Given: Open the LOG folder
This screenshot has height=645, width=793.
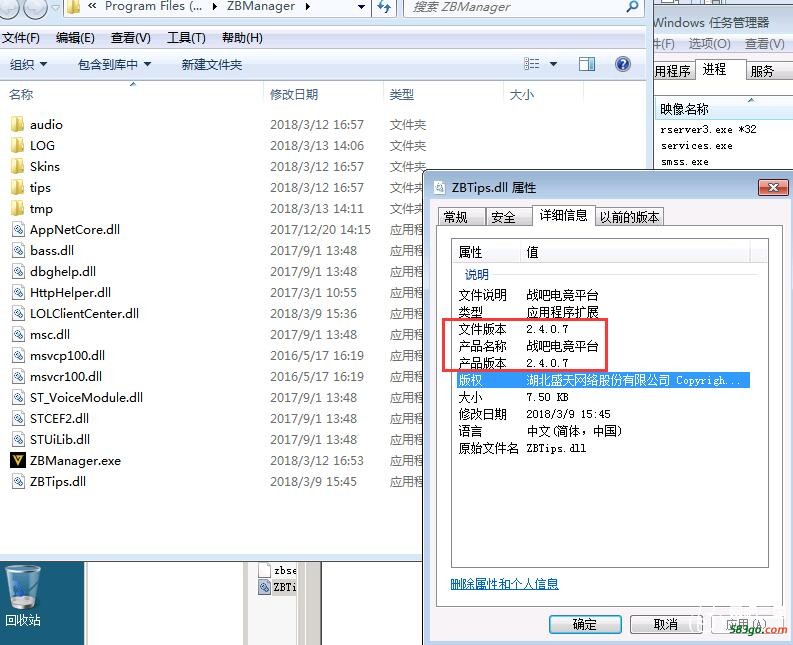Looking at the screenshot, I should (42, 146).
